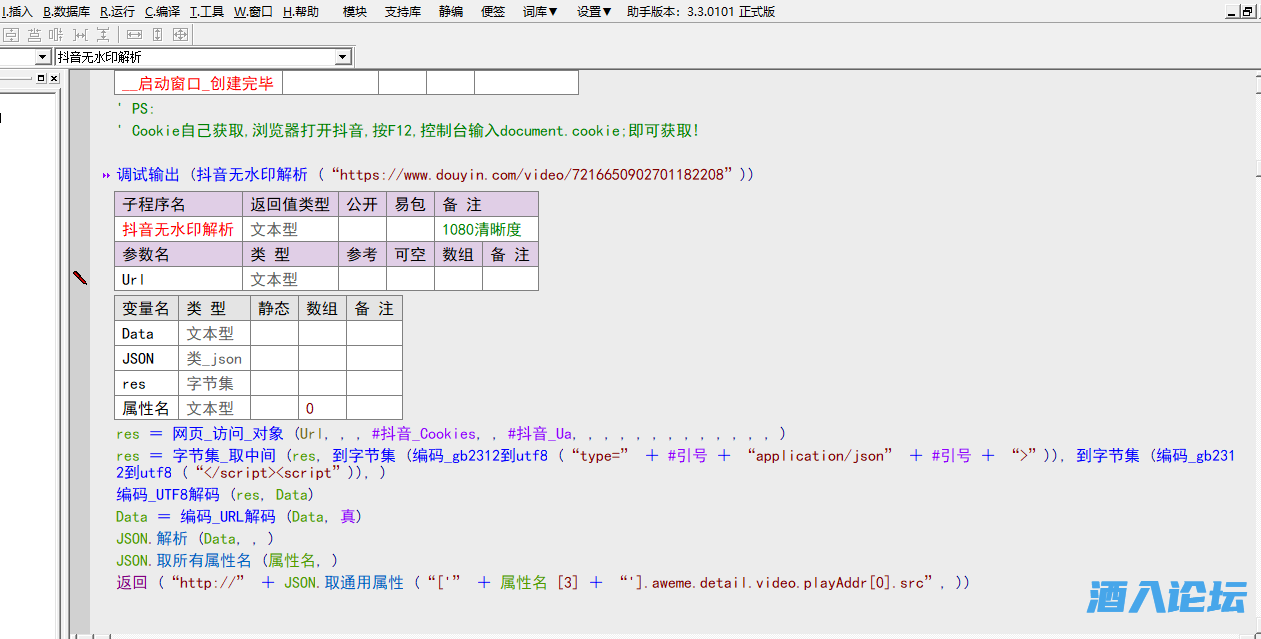The width and height of the screenshot is (1261, 639).
Task: Click the red pen marker in gutter
Action: [x=81, y=278]
